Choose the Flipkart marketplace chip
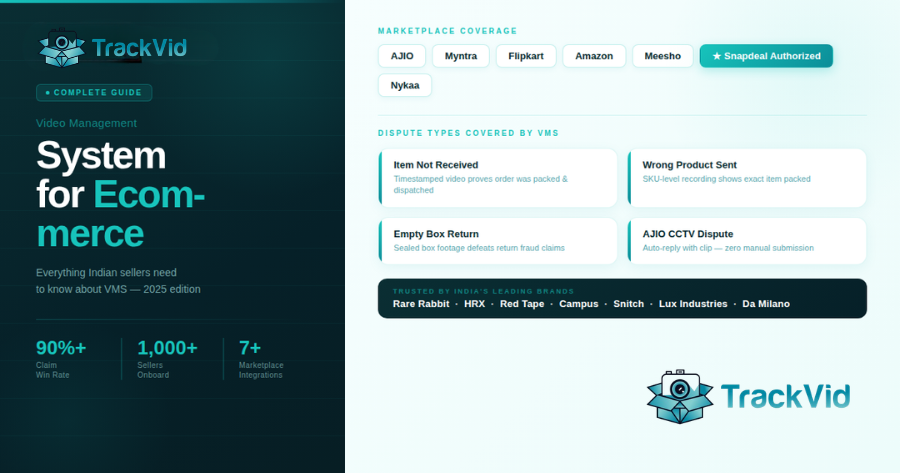 point(526,56)
